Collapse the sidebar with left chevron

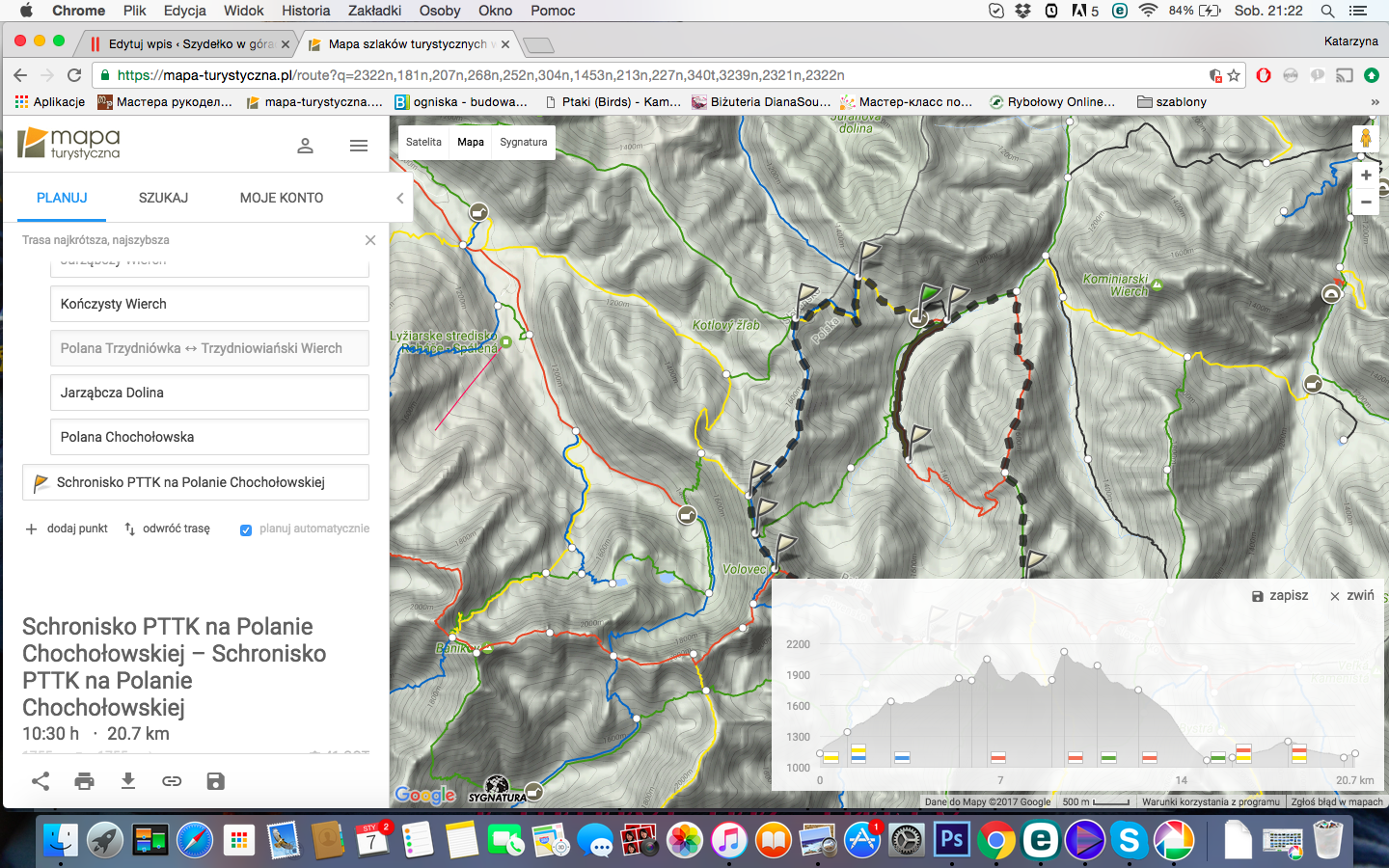point(400,198)
